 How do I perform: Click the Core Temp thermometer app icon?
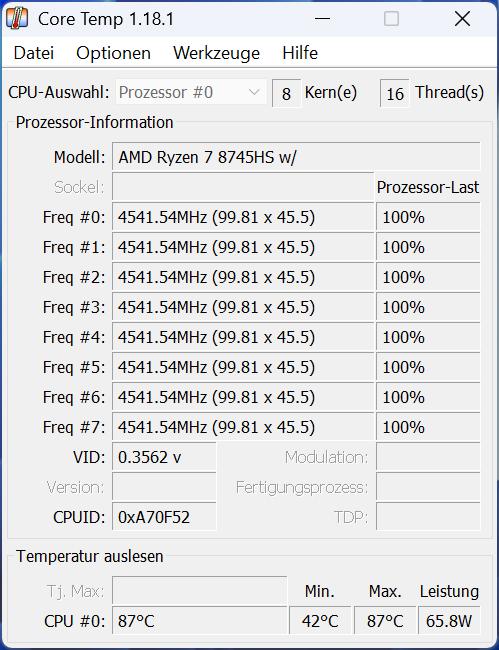click(17, 19)
